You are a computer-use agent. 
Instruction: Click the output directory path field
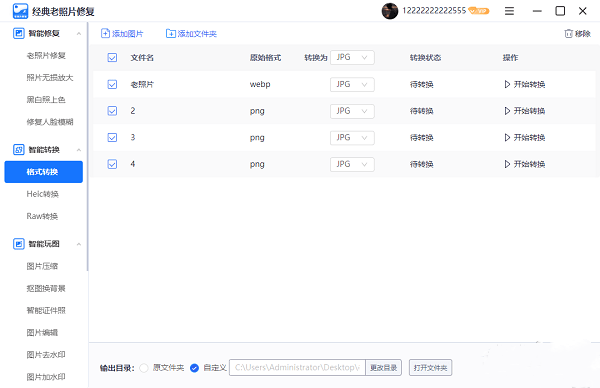point(297,368)
